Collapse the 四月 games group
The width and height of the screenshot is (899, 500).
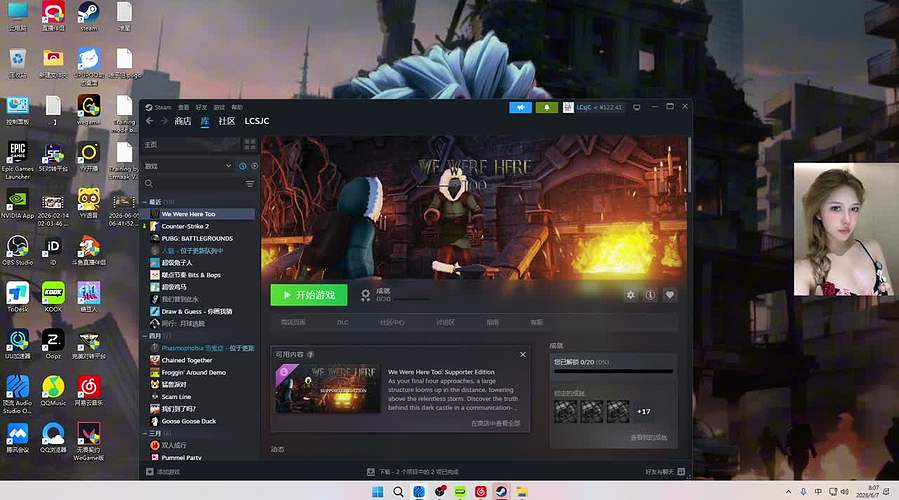tap(146, 336)
